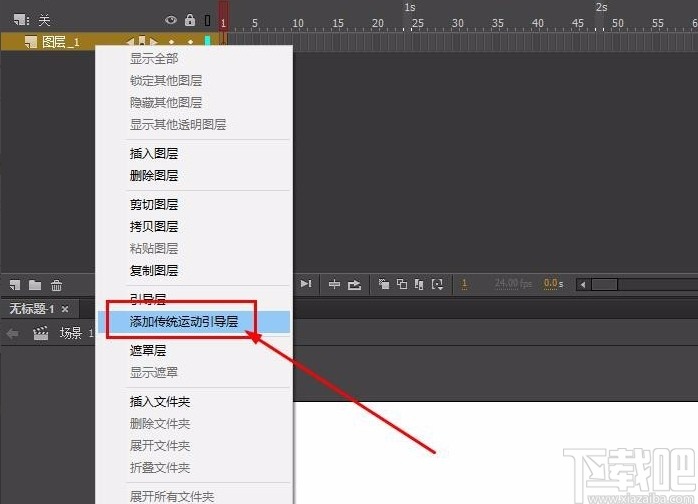Screen dimensions: 698x504
Task: Toggle lock all layers padlock icon
Action: click(x=190, y=20)
